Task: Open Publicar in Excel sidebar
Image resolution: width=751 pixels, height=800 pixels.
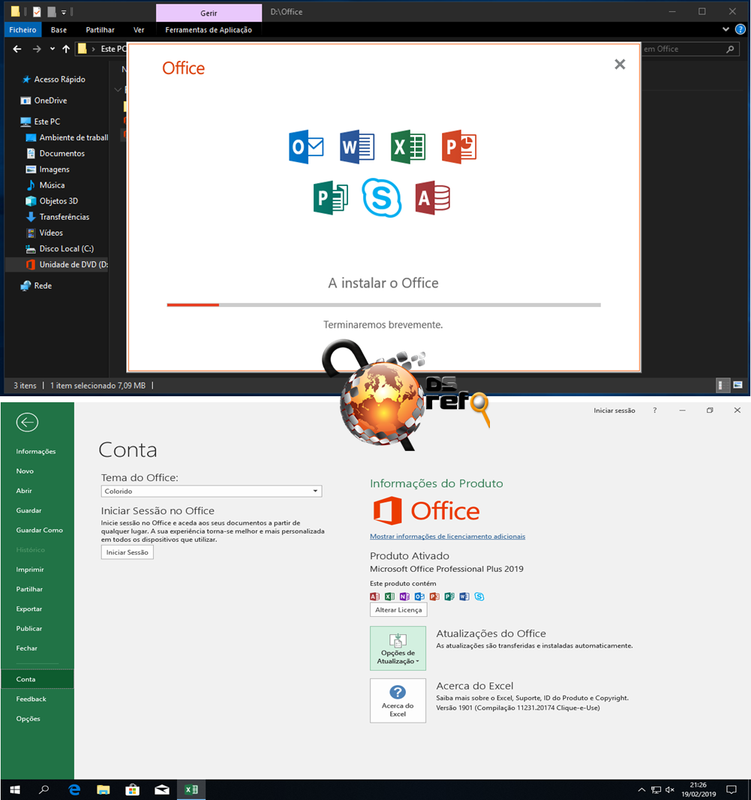Action: pyautogui.click(x=29, y=629)
